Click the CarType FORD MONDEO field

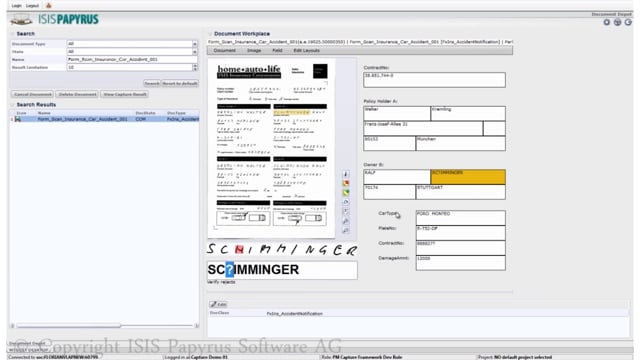tap(461, 218)
